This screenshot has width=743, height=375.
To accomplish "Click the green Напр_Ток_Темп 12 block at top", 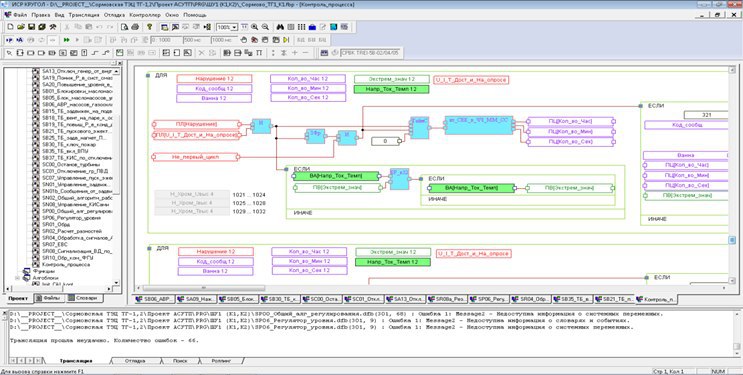I will (x=391, y=89).
